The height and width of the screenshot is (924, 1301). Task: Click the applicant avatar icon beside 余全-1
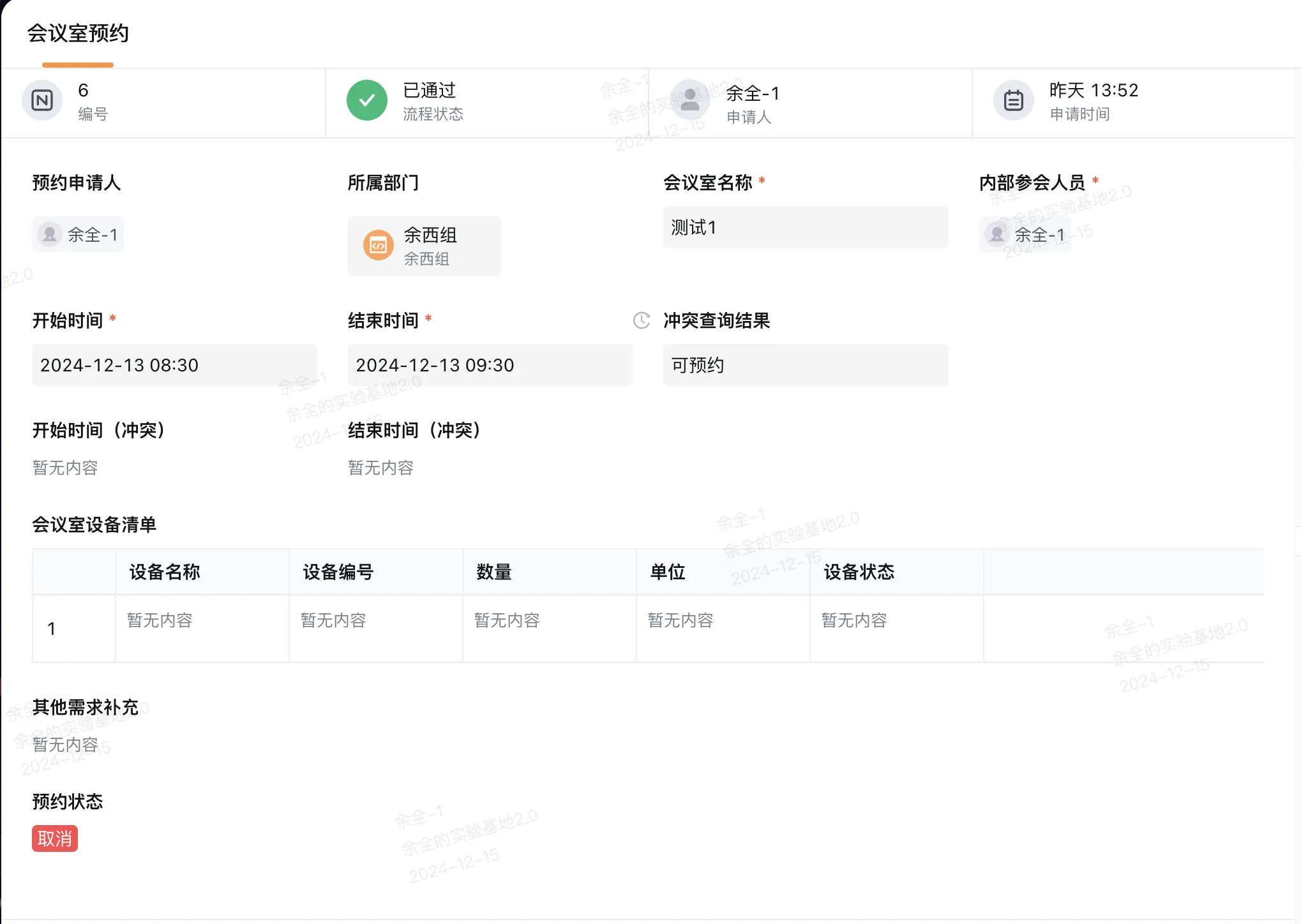[x=689, y=100]
